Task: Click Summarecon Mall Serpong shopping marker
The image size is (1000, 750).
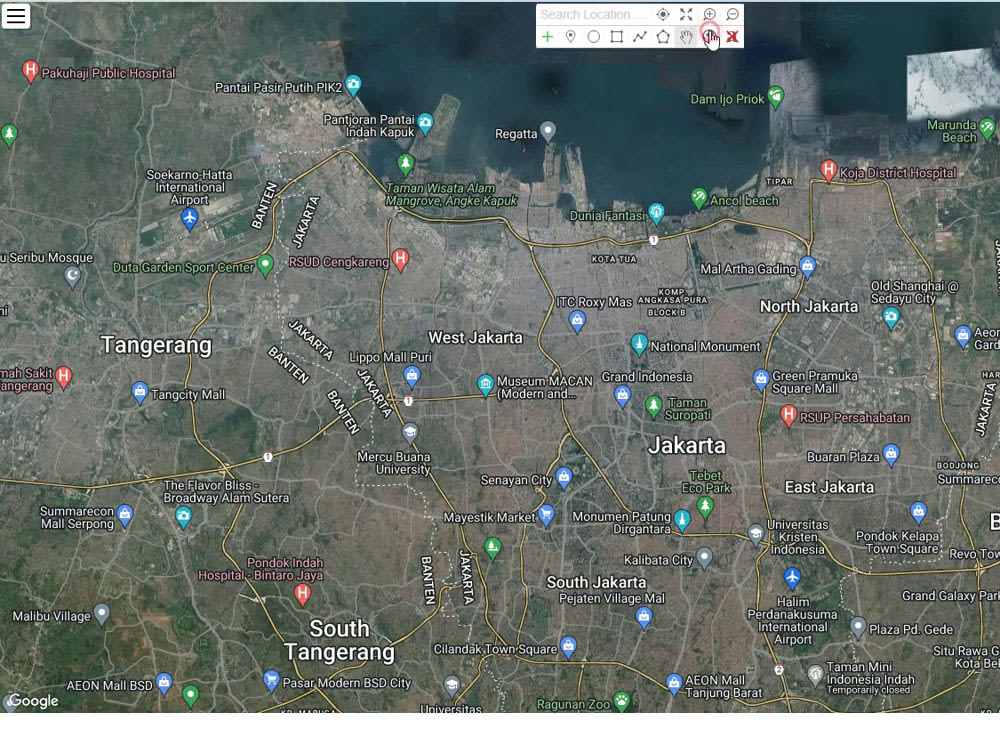Action: [125, 515]
